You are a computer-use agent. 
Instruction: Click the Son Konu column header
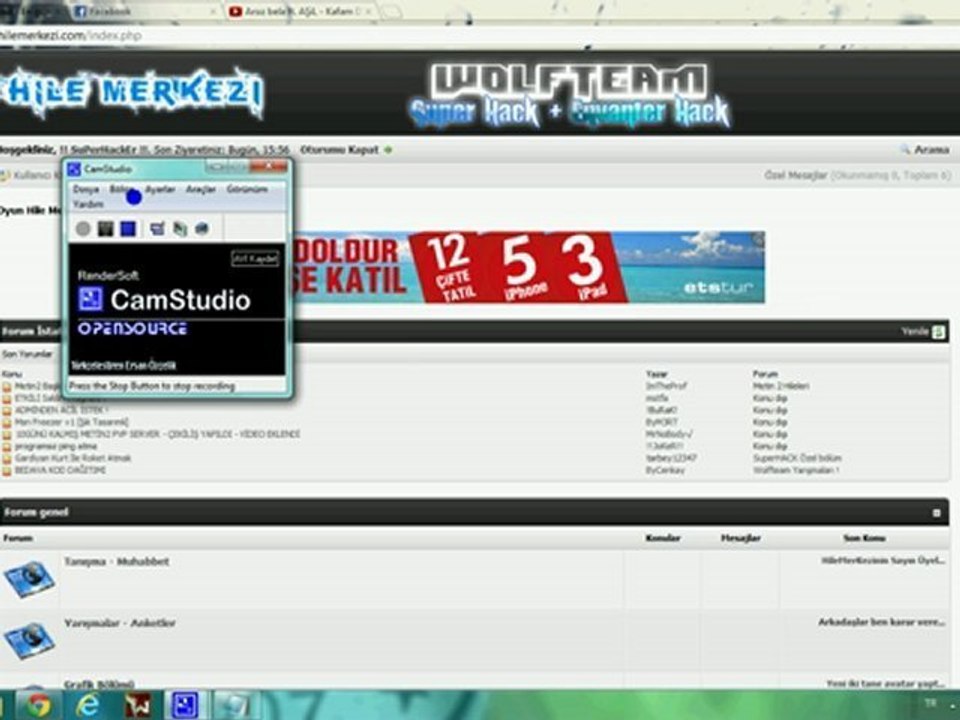tap(863, 538)
